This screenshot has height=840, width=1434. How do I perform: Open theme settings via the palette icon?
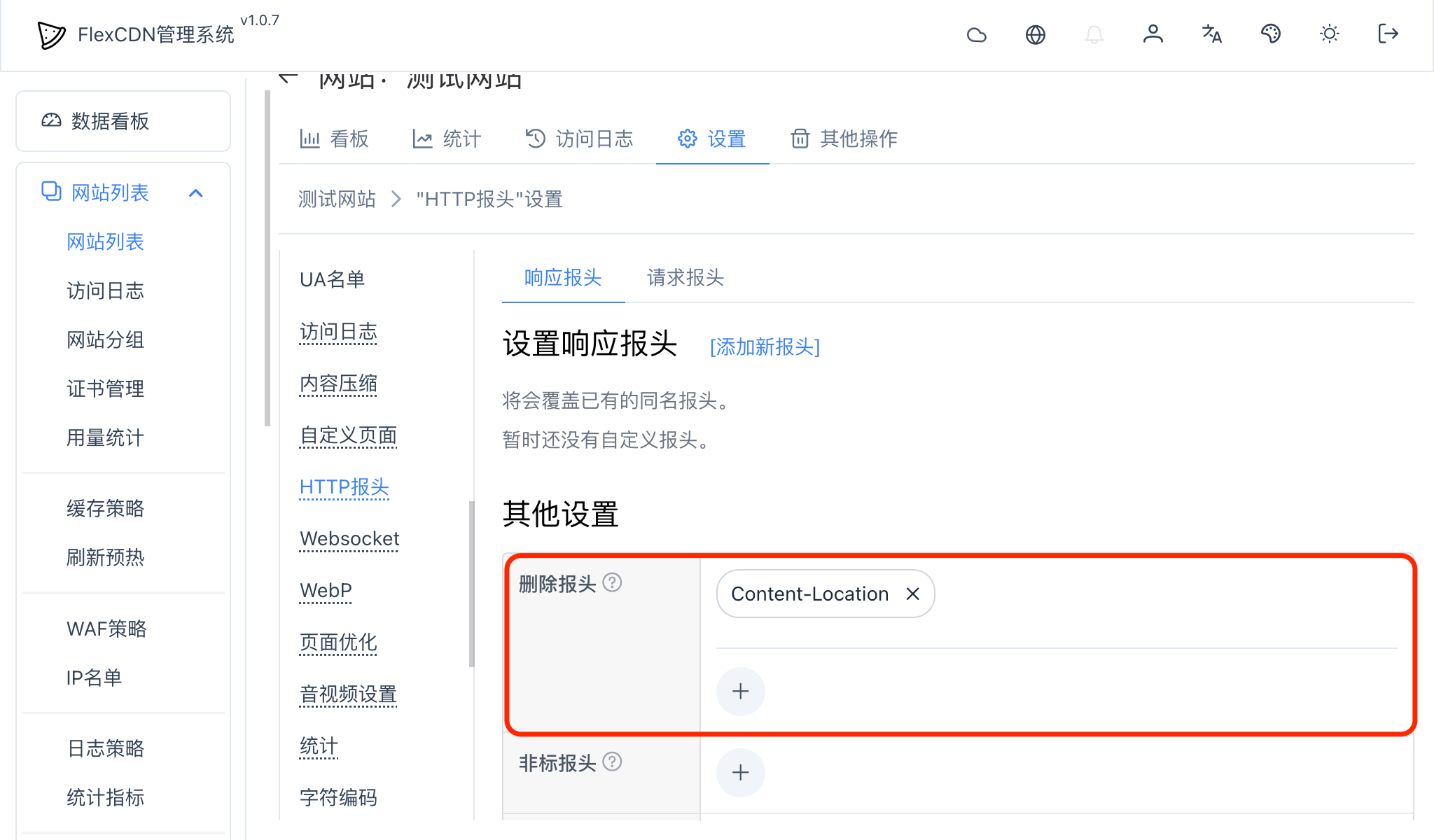tap(1271, 34)
